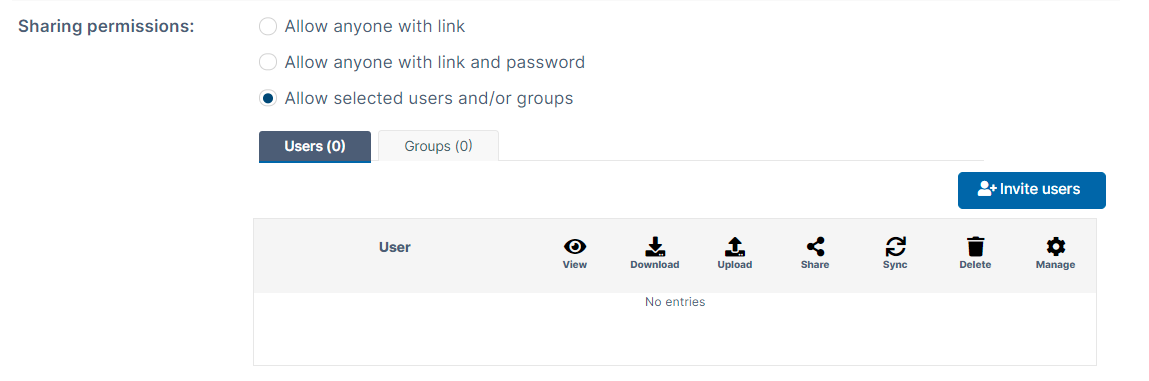This screenshot has width=1149, height=381.
Task: Select 'Allow selected users and/or groups' radio
Action: pyautogui.click(x=268, y=98)
